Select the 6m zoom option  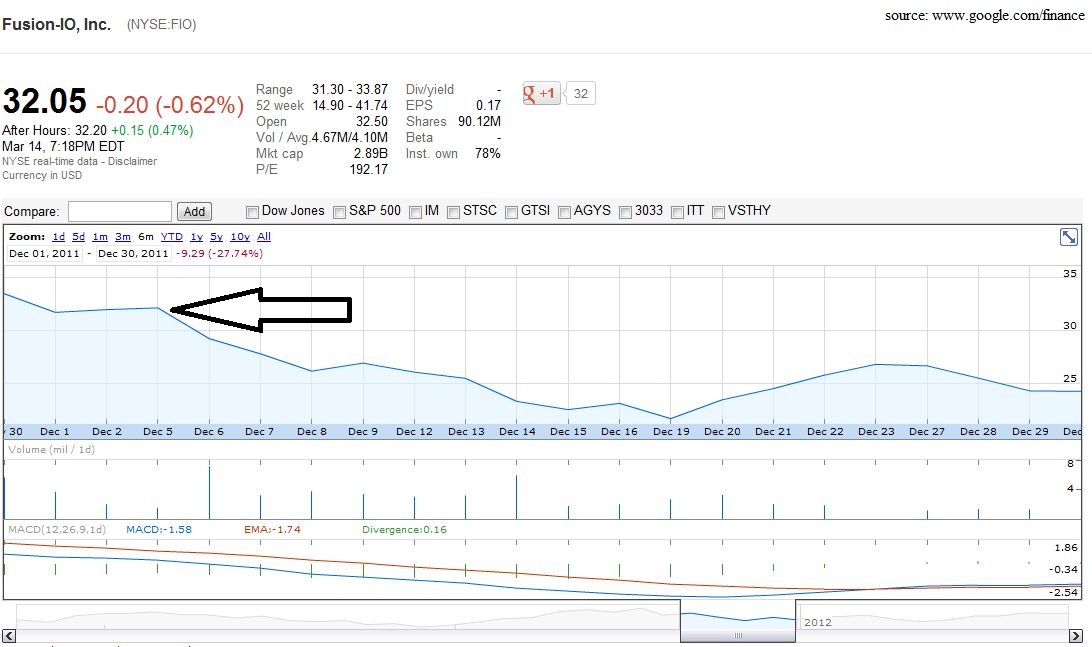click(146, 237)
